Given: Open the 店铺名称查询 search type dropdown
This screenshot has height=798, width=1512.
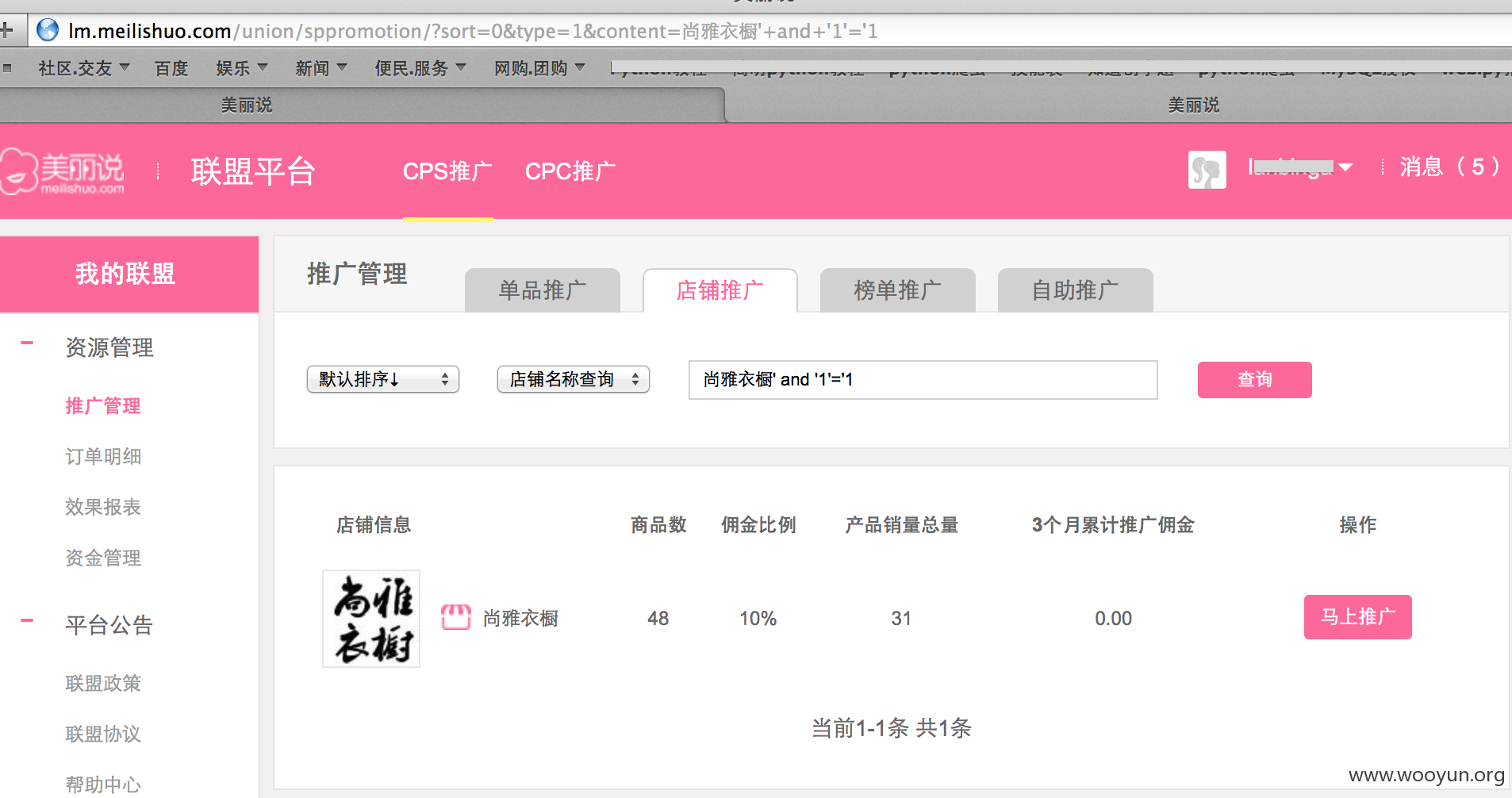Looking at the screenshot, I should 574,379.
